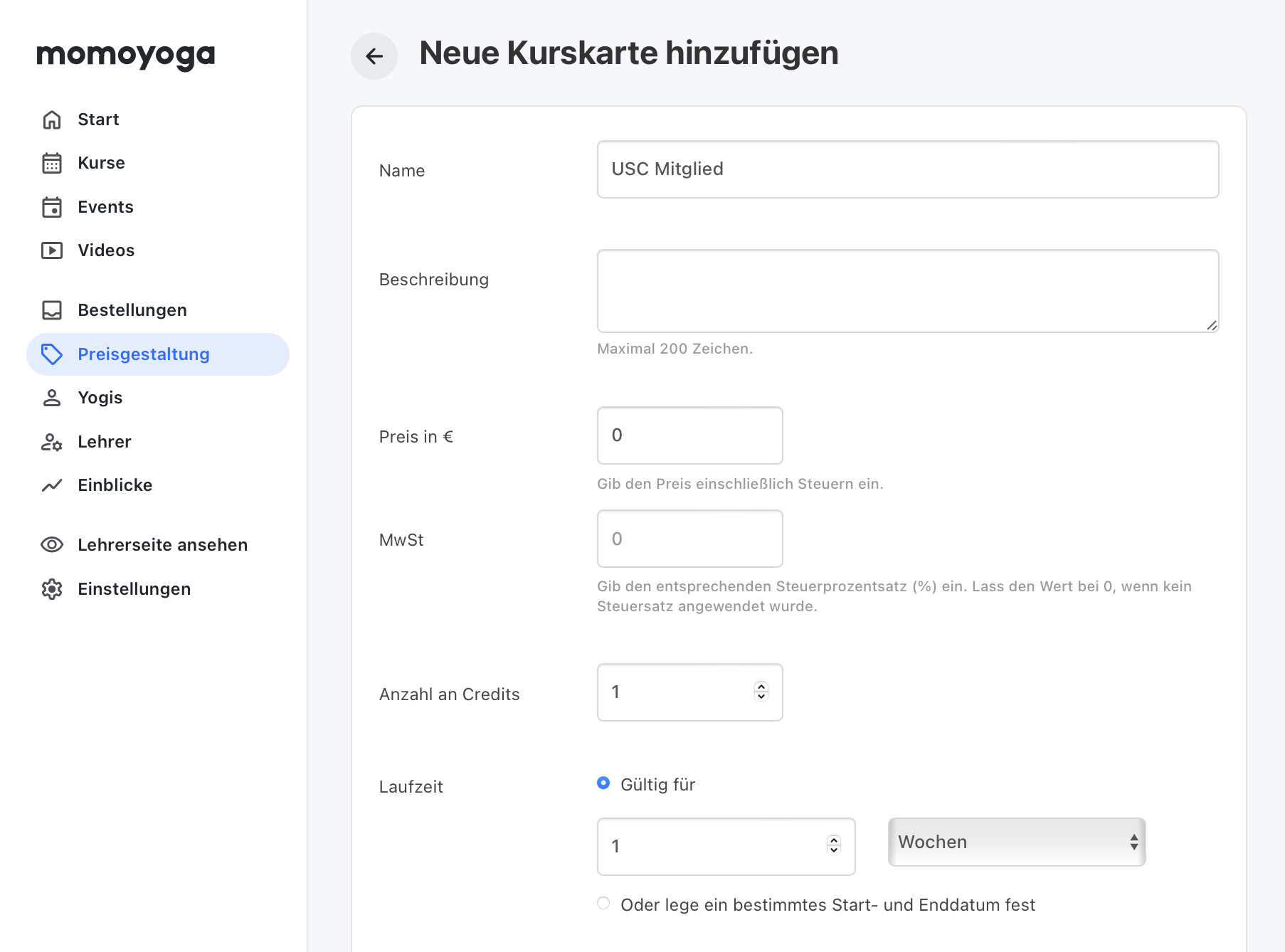Open Lehrerseite ansehen link
1285x952 pixels.
(158, 545)
